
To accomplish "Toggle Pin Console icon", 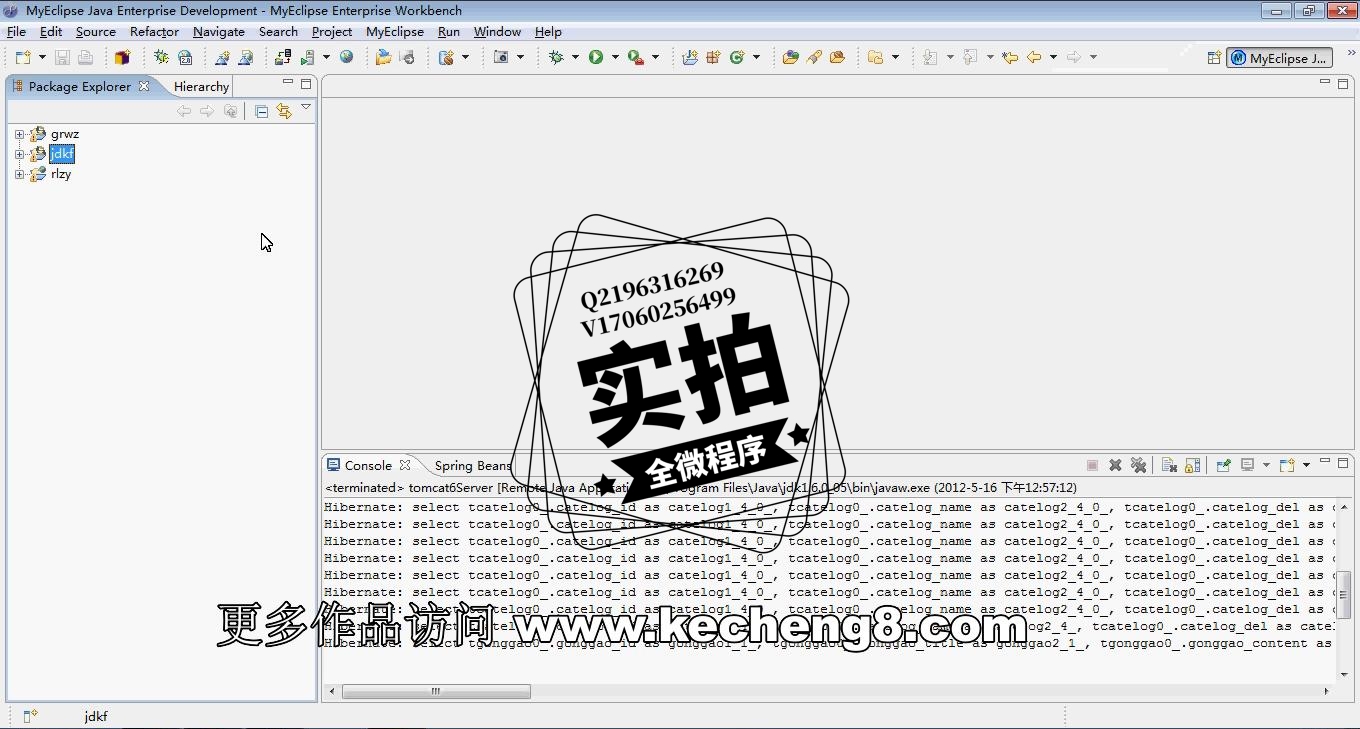I will (1223, 465).
